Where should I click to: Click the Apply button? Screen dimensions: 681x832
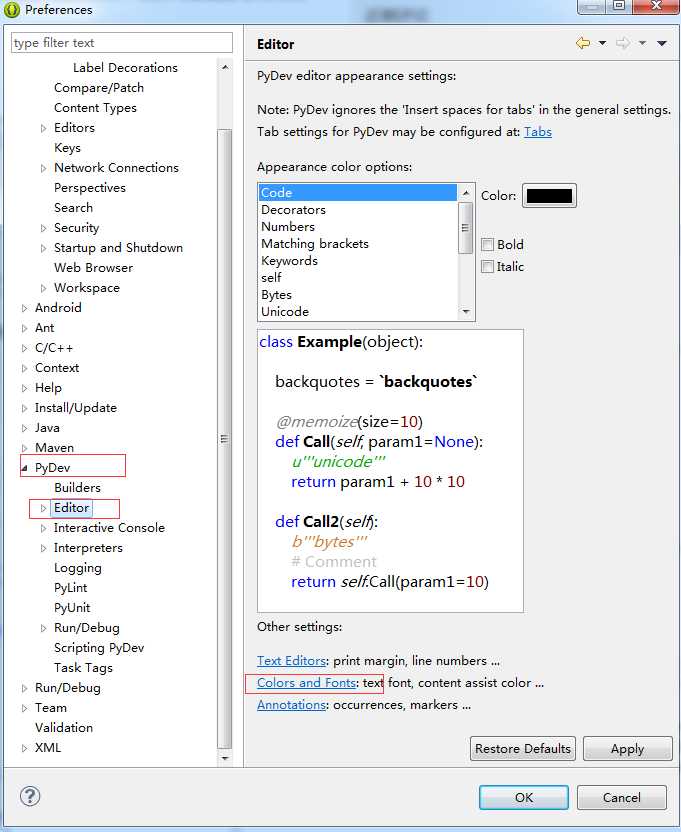(627, 749)
